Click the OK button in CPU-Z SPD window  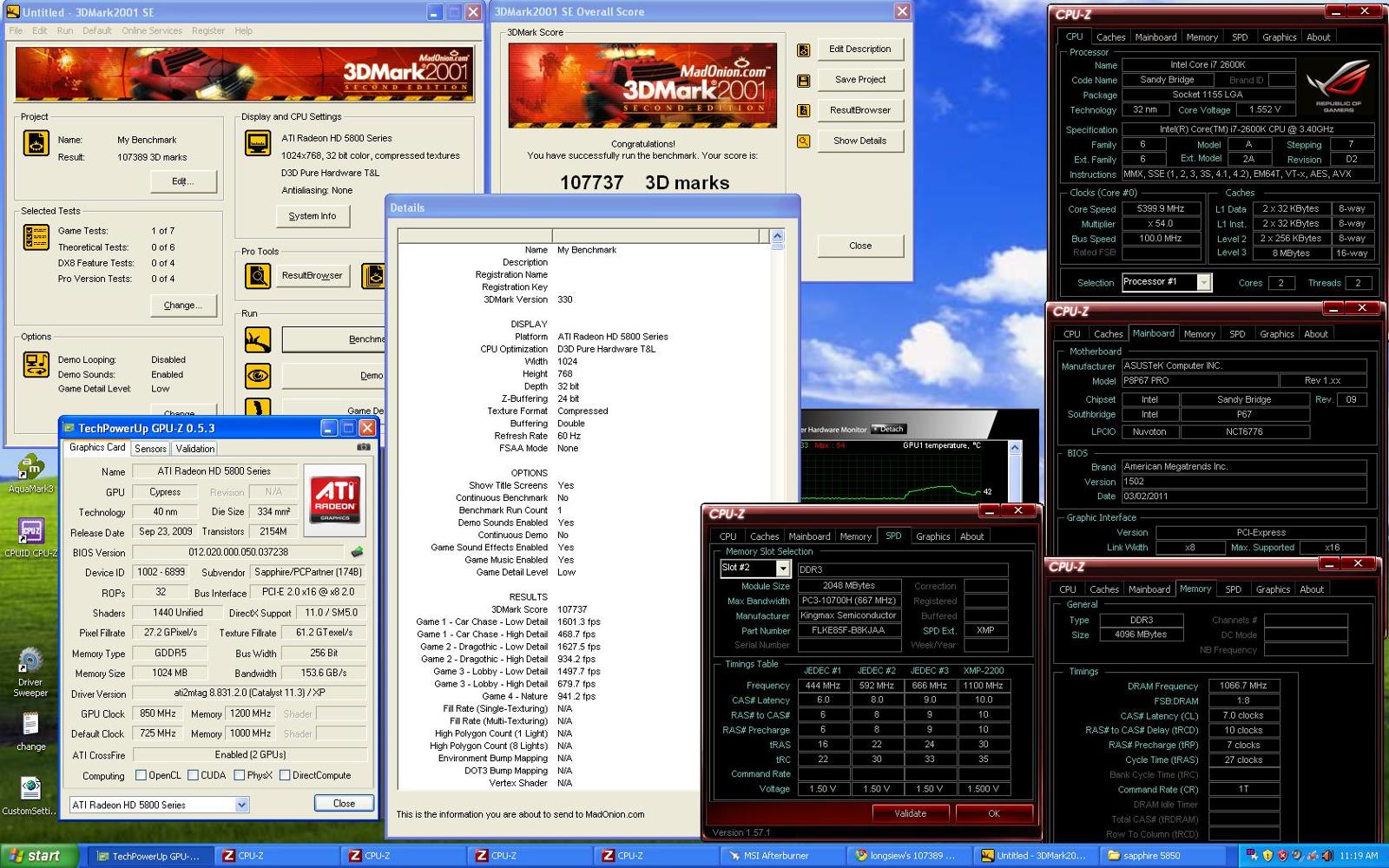coord(994,813)
